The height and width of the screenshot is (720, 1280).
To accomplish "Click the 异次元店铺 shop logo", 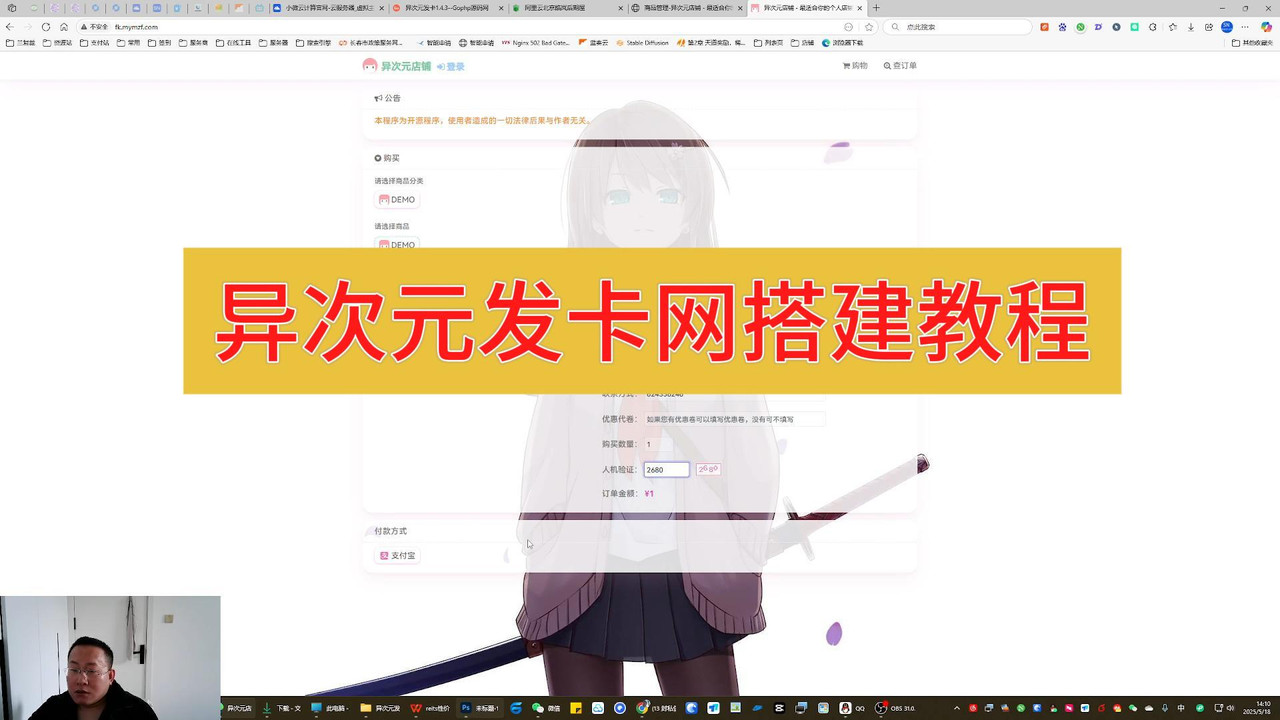I will [x=397, y=66].
